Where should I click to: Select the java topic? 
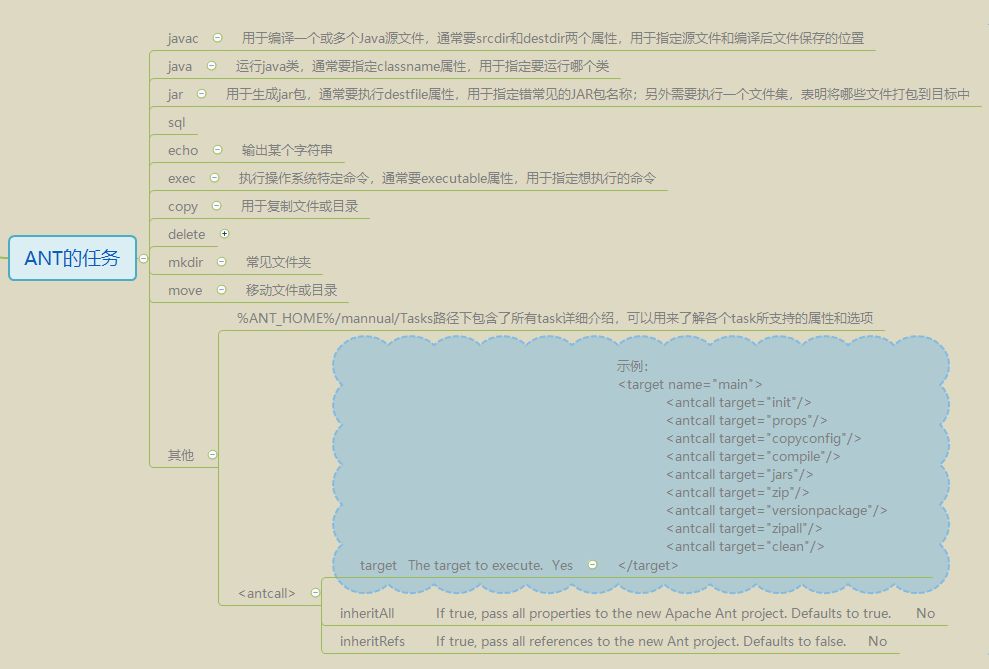click(x=180, y=66)
